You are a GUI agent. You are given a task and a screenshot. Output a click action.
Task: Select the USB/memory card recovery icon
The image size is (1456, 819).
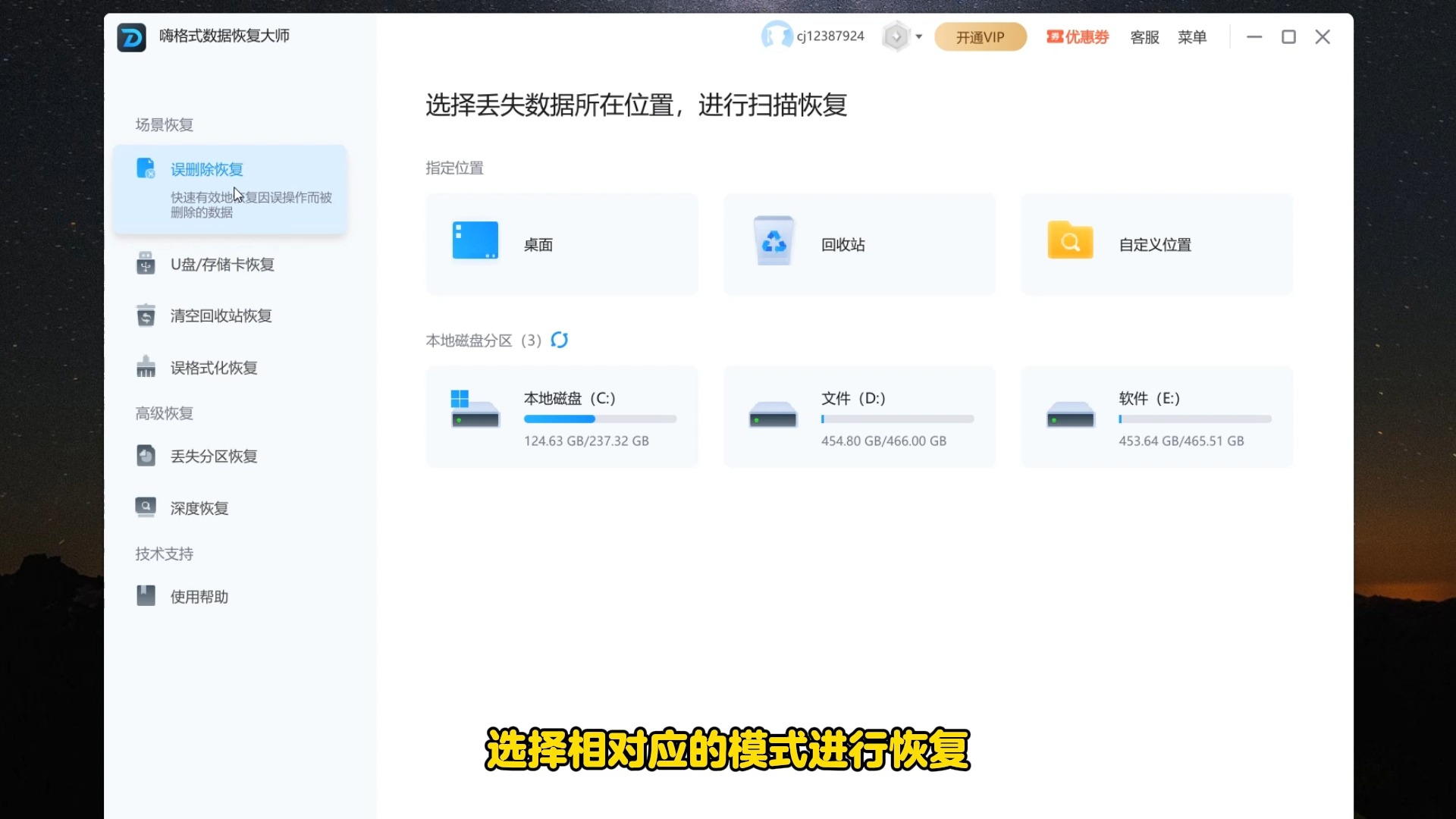146,264
